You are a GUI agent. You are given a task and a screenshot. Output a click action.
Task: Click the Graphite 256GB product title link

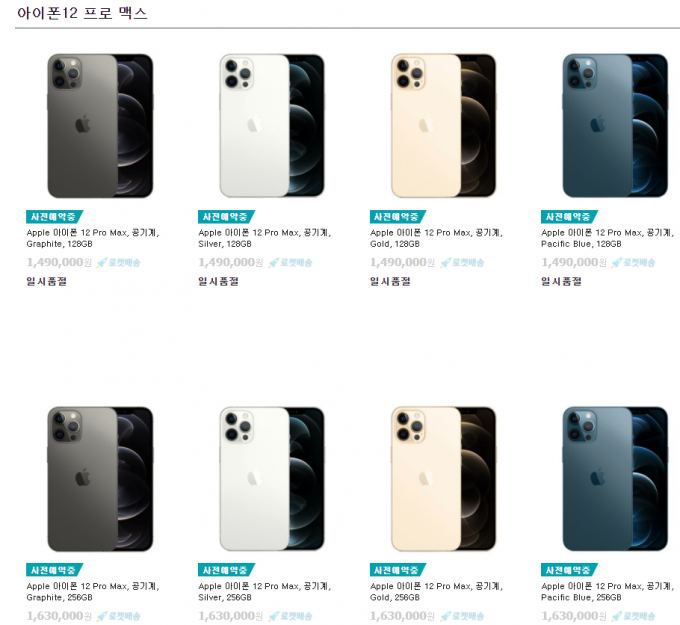tap(93, 592)
